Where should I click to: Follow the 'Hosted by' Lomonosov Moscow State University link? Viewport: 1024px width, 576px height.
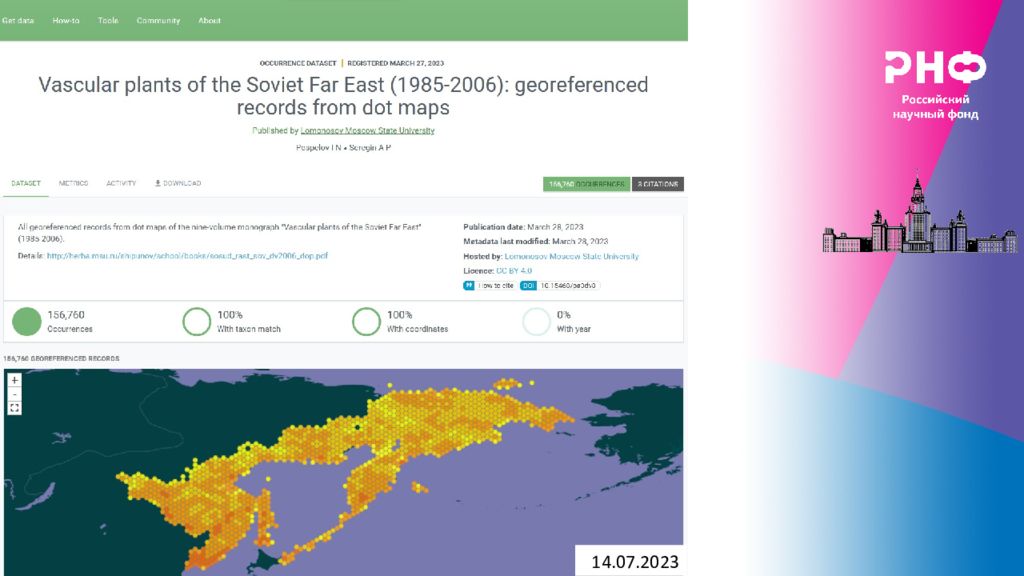point(571,257)
